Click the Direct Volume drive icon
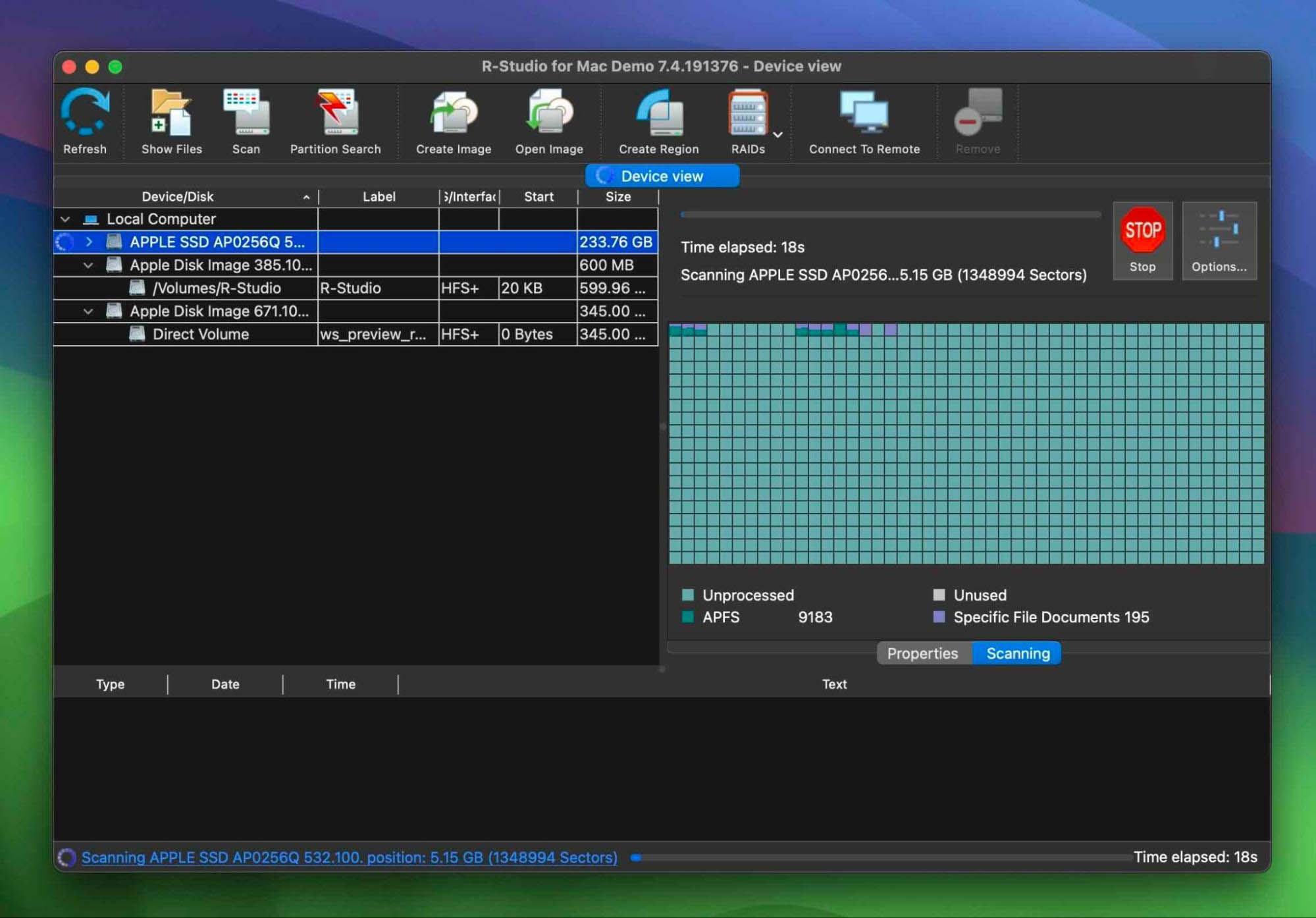The height and width of the screenshot is (918, 1316). (137, 334)
